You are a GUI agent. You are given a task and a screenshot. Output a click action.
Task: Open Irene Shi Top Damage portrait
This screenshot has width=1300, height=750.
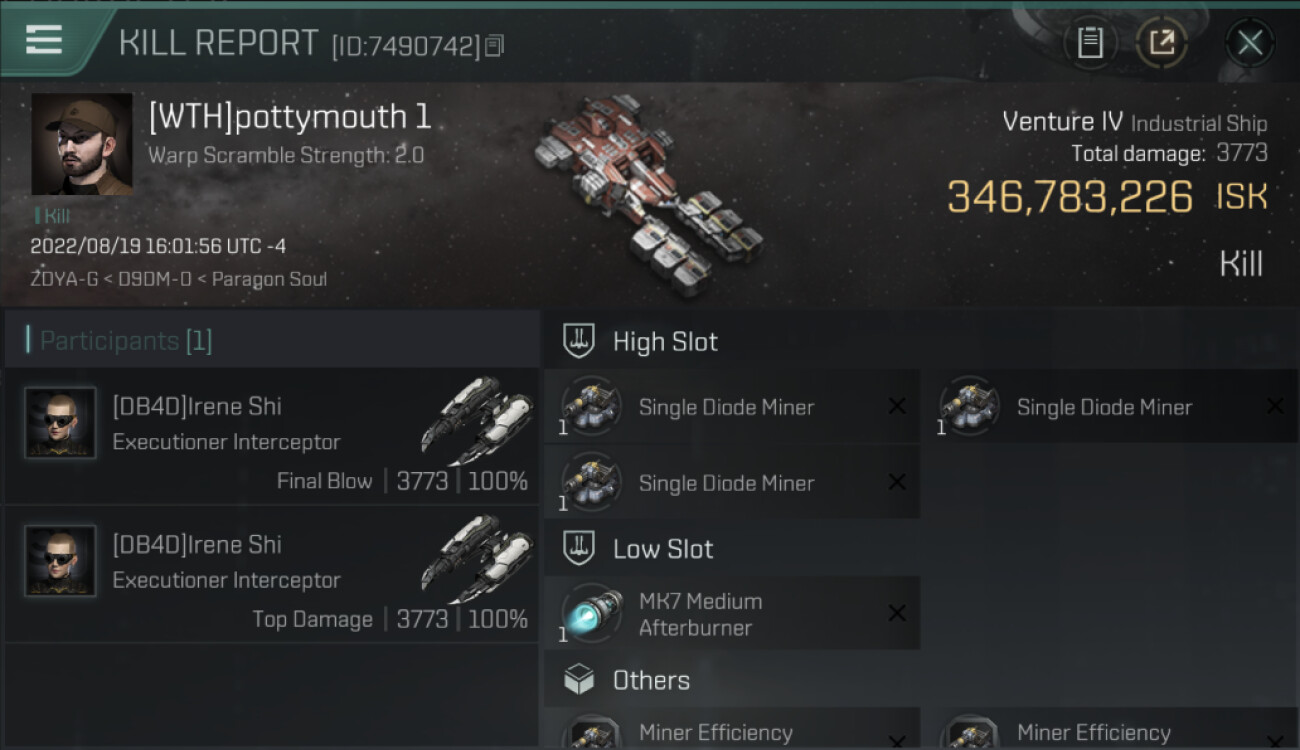60,561
